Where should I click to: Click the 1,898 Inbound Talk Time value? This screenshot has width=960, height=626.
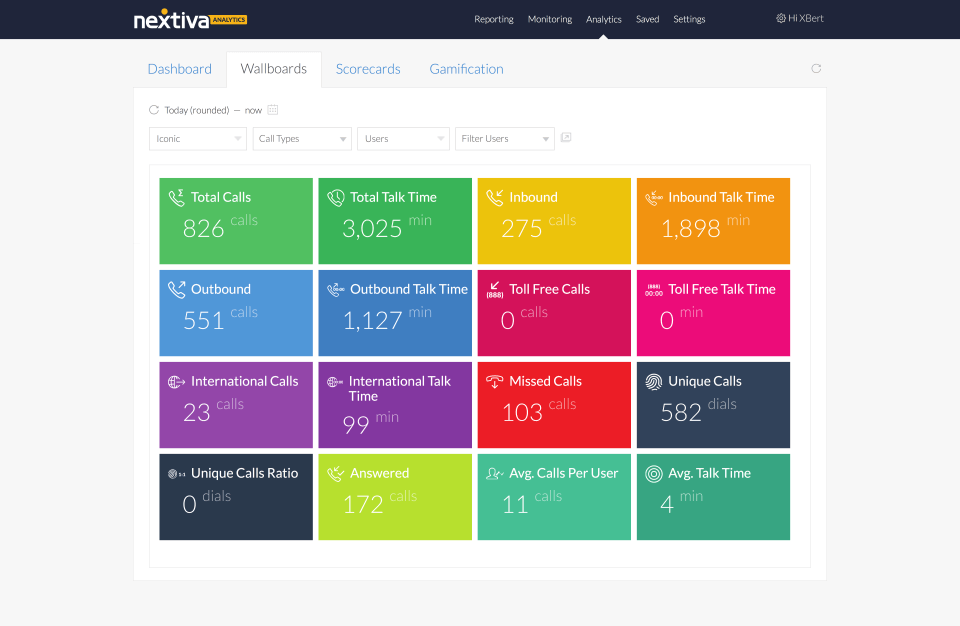coord(691,228)
